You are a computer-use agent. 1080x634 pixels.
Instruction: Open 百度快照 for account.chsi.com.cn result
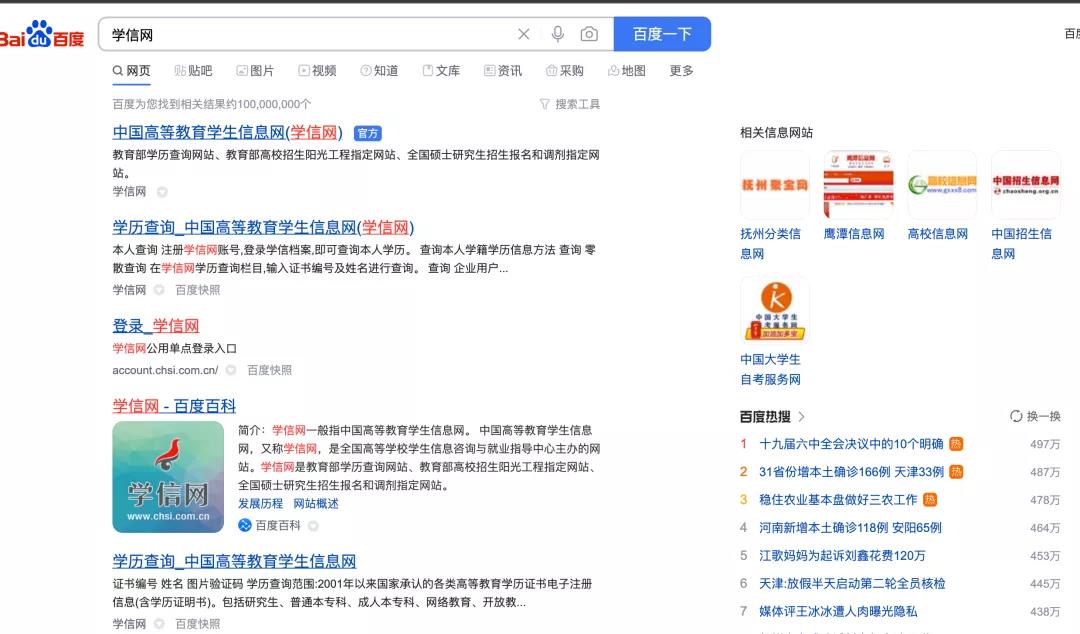(269, 370)
